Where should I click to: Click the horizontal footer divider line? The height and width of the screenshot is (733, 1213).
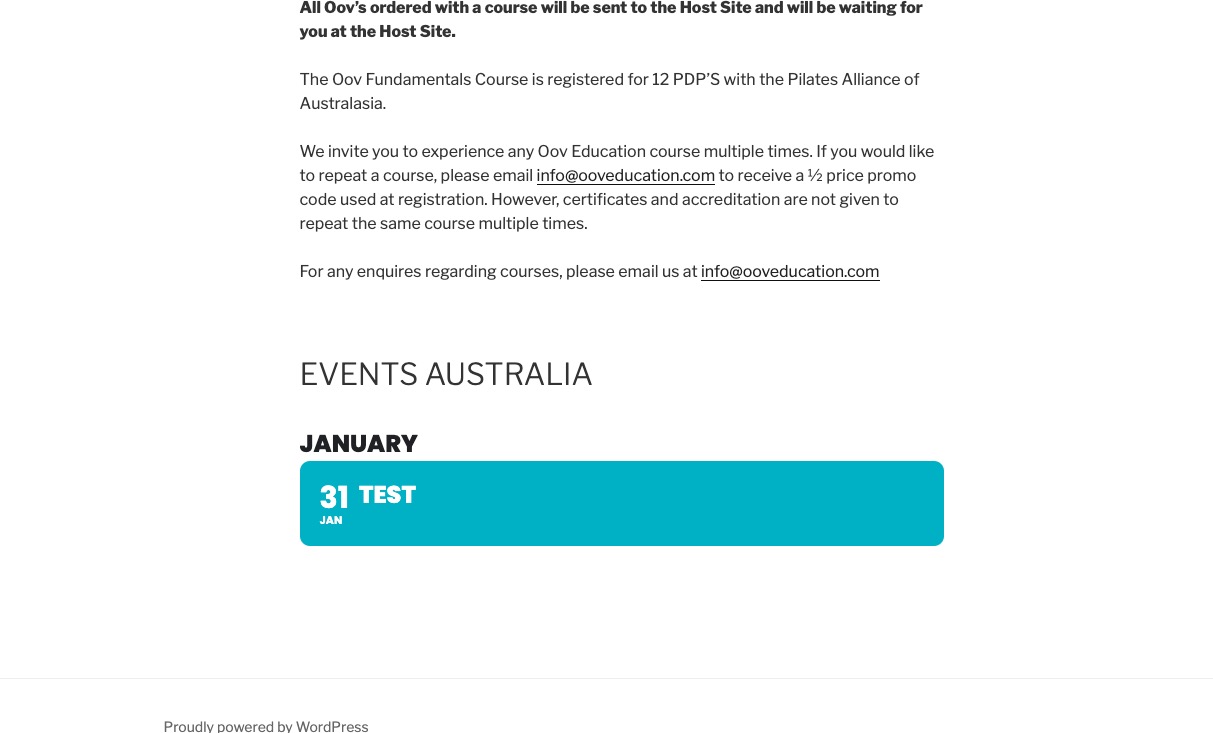point(606,678)
